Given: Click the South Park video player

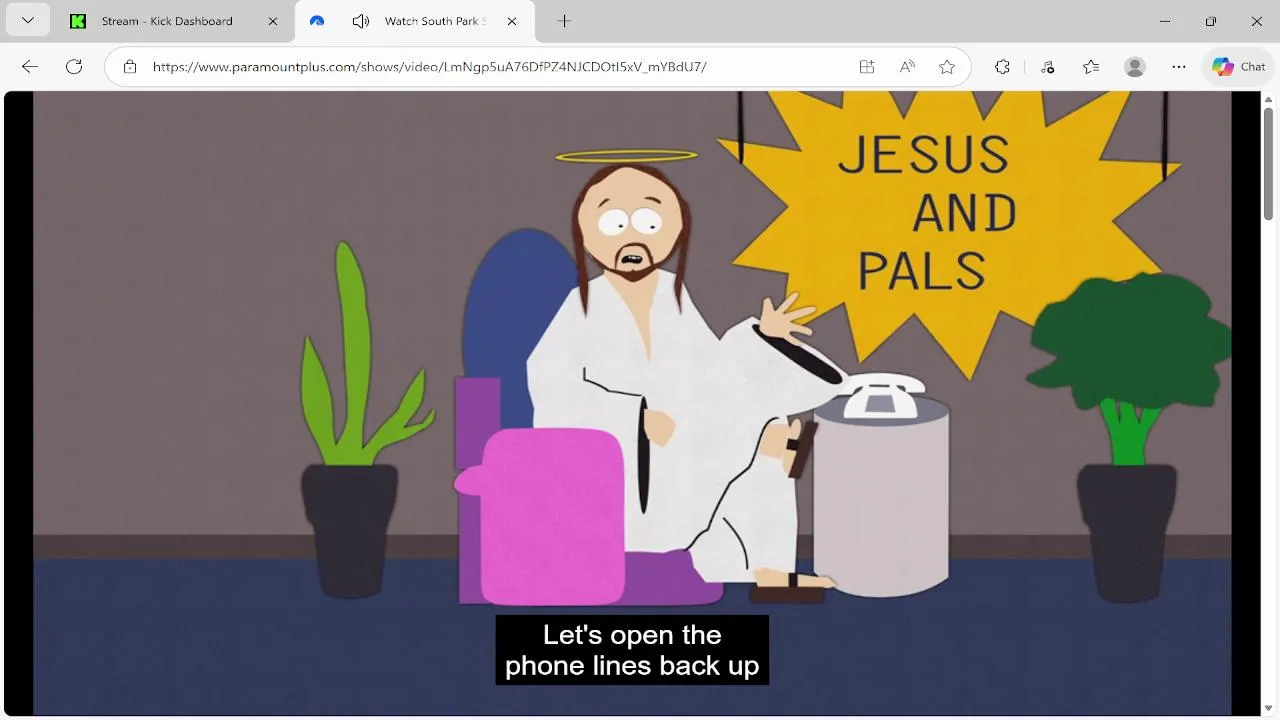Looking at the screenshot, I should point(632,403).
